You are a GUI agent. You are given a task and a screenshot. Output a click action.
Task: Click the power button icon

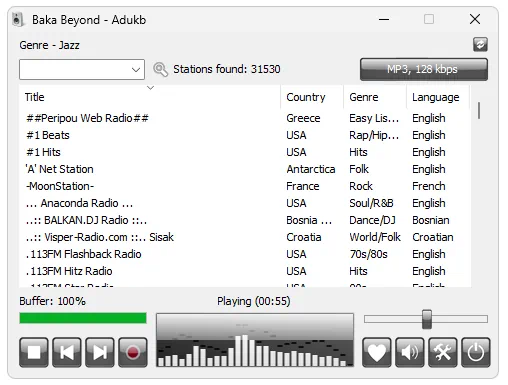coord(476,352)
